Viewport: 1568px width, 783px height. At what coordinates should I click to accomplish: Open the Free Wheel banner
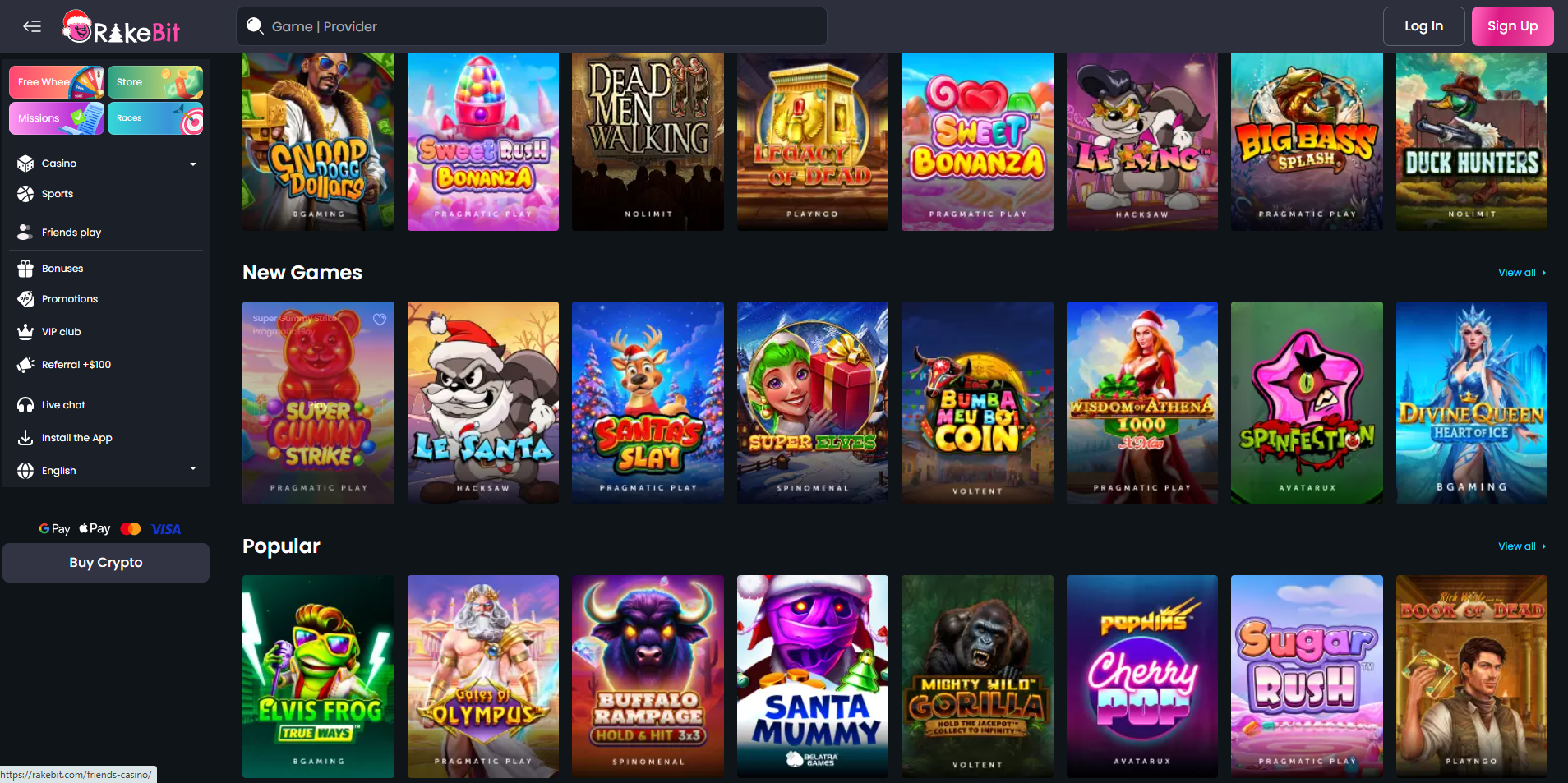tap(57, 82)
